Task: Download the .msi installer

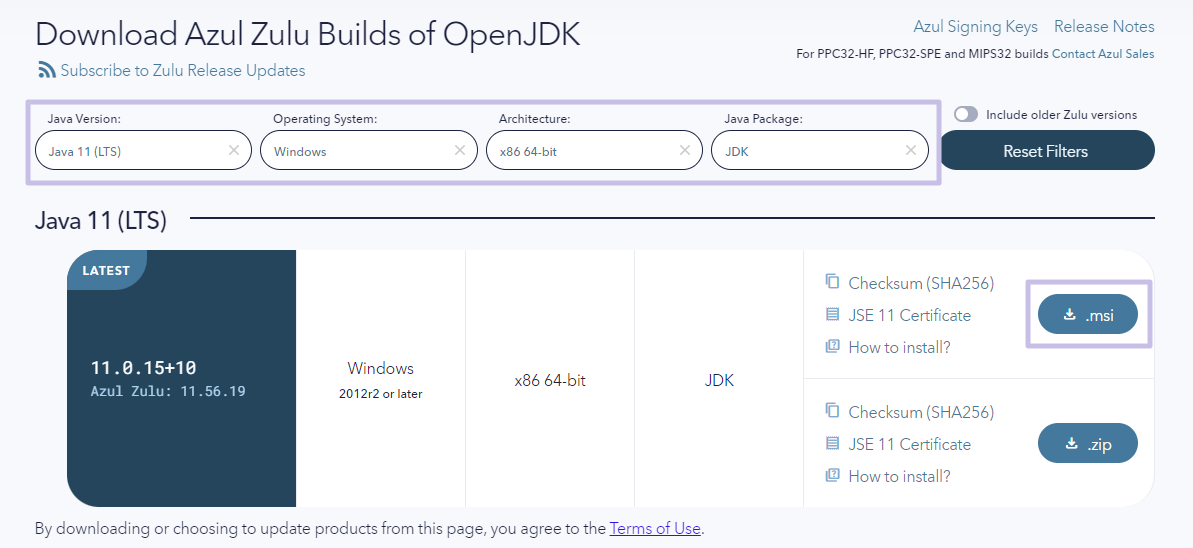Action: coord(1088,314)
